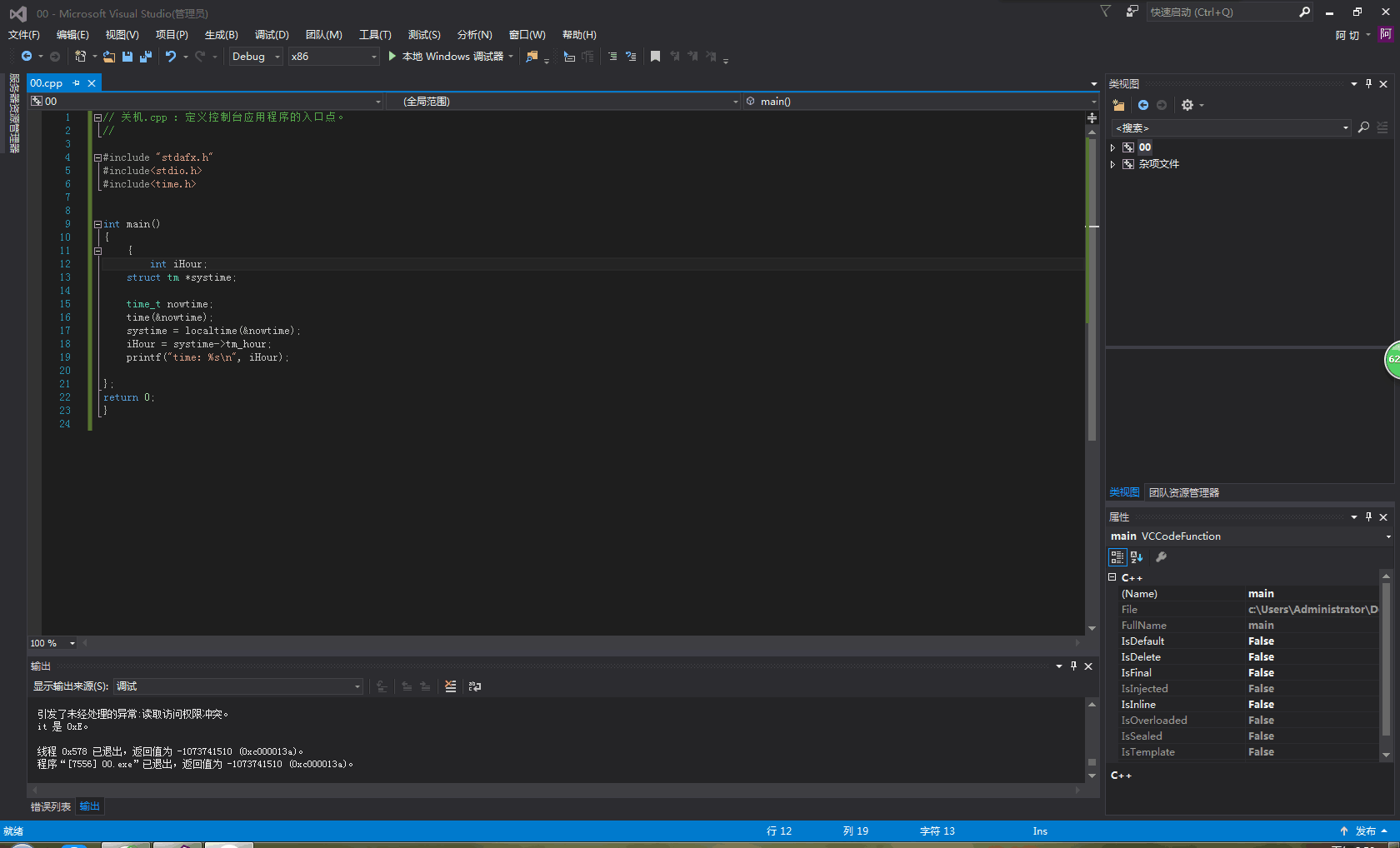1400x848 pixels.
Task: Open the Debug configuration dropdown
Action: [256, 57]
